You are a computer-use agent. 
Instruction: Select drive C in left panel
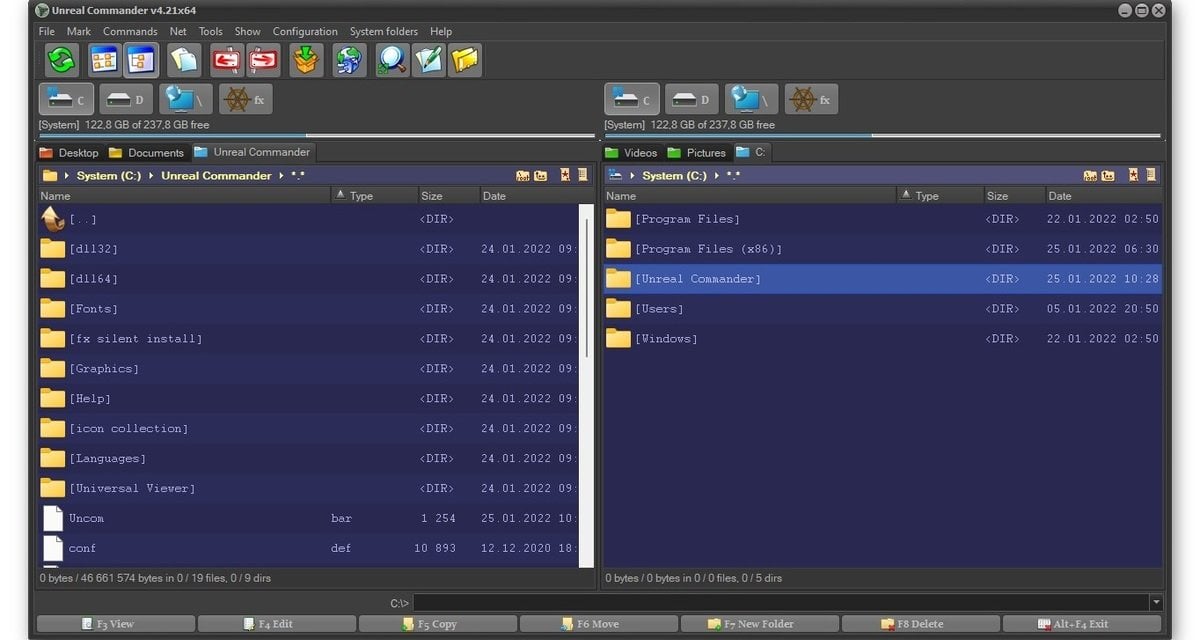click(x=67, y=99)
